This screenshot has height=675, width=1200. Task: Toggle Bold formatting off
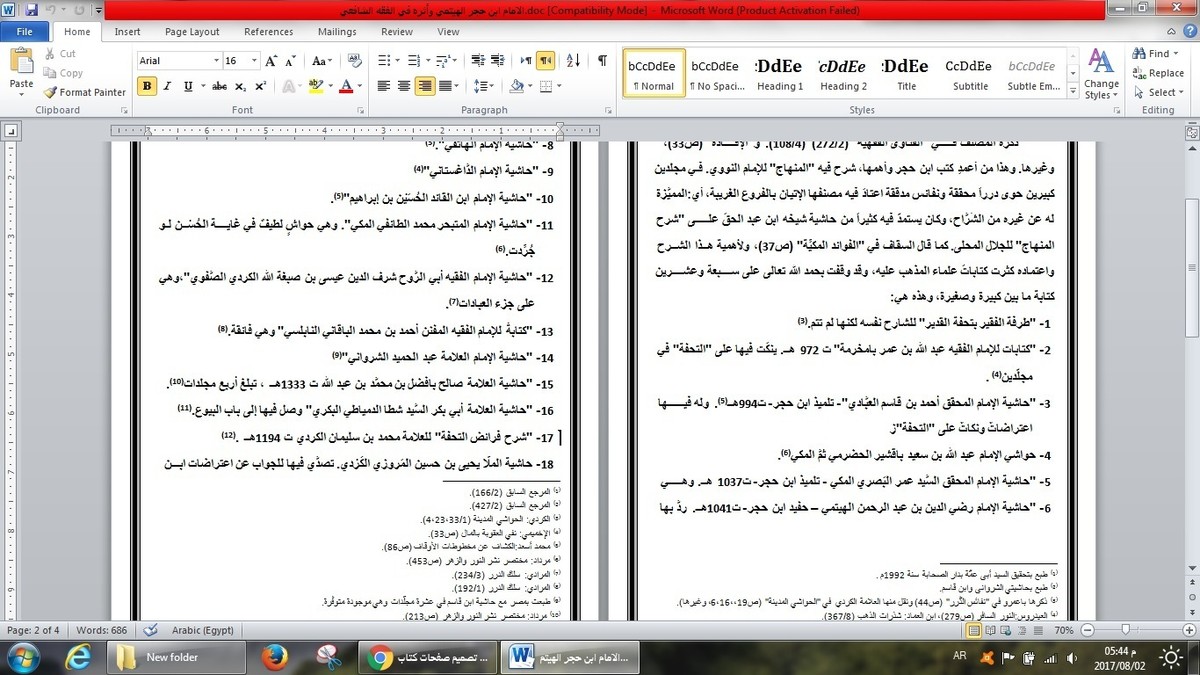pos(147,87)
